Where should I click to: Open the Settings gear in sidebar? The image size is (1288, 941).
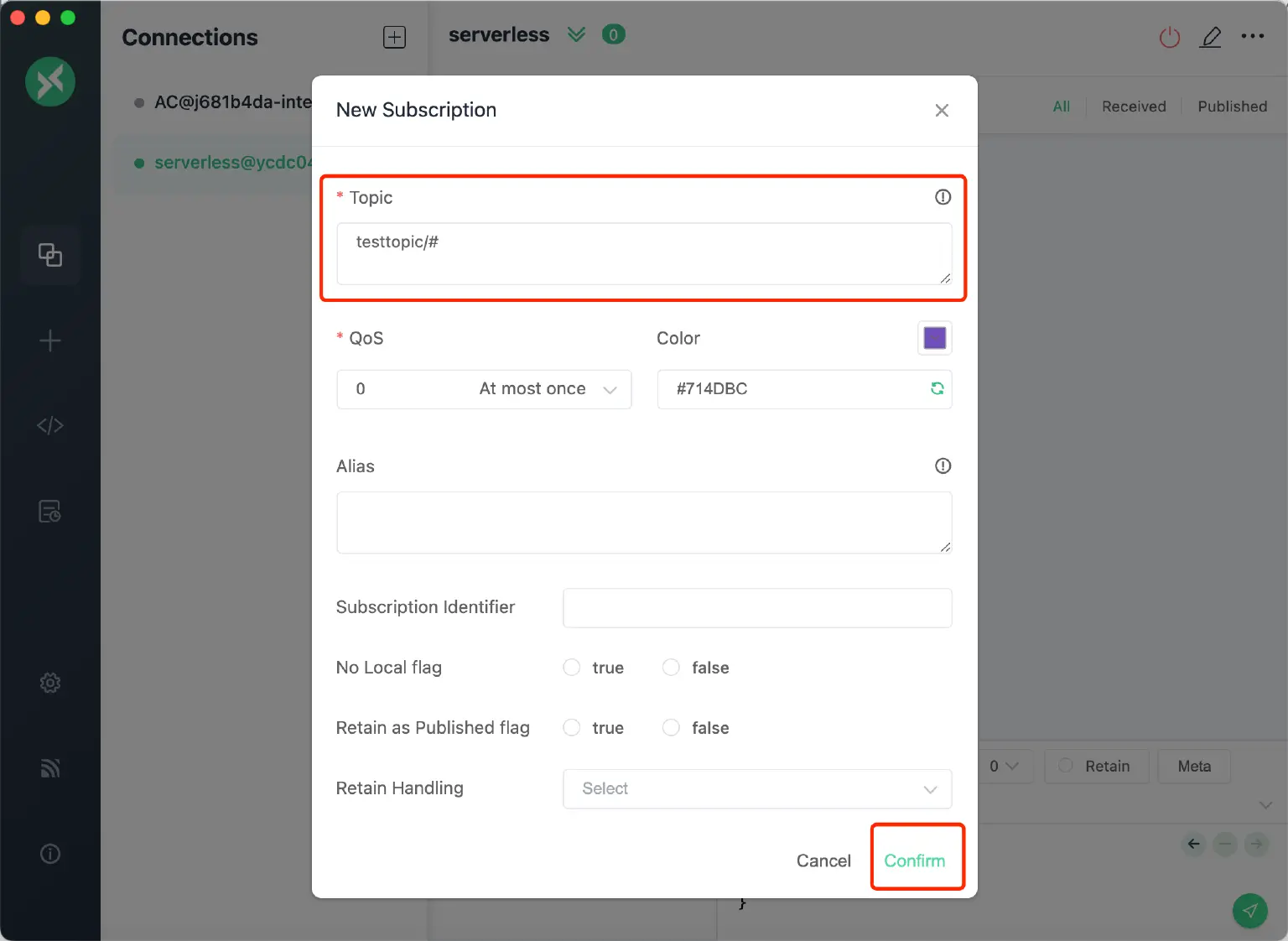[x=50, y=683]
